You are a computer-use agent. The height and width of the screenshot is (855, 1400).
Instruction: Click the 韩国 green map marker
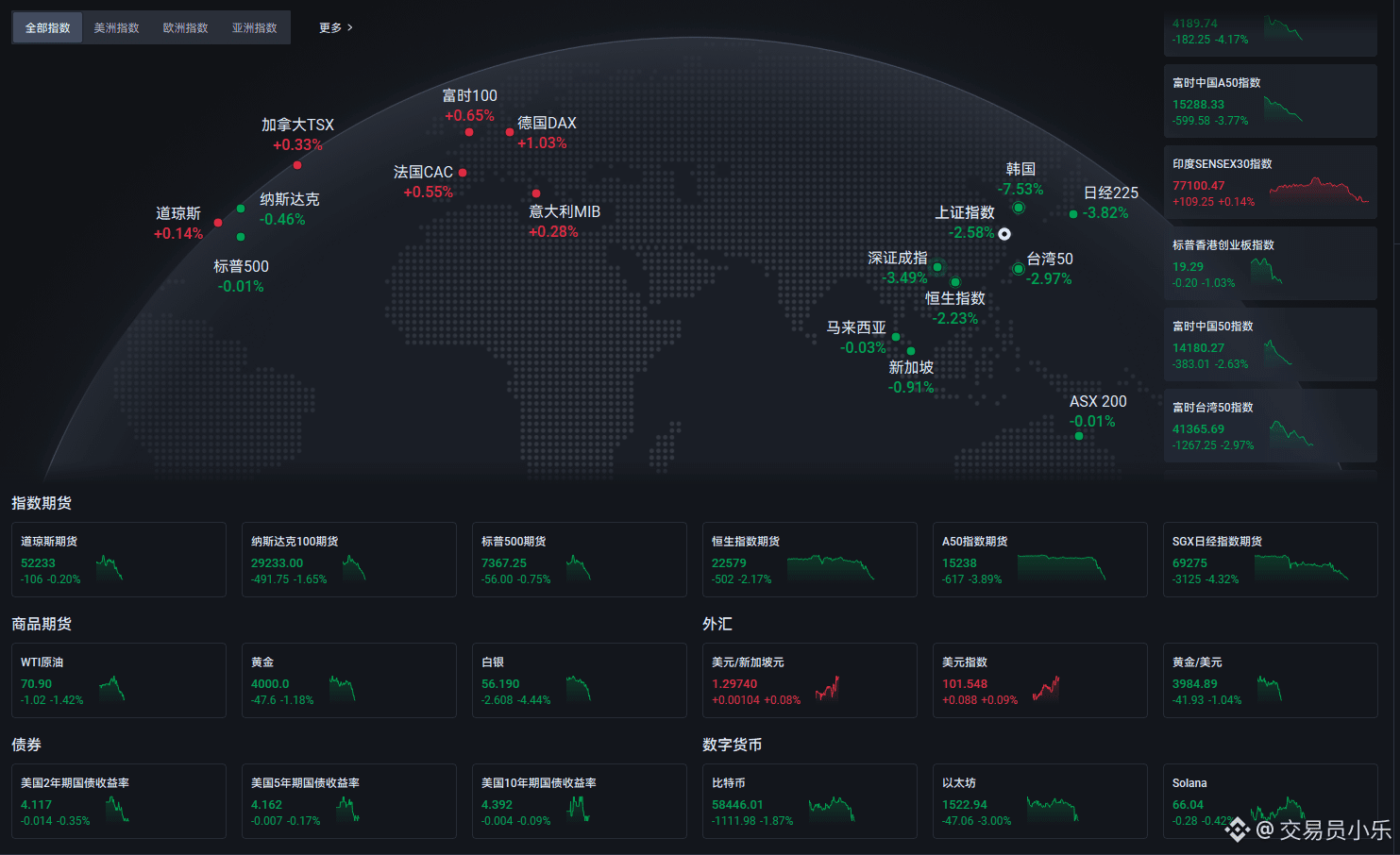(x=1019, y=208)
